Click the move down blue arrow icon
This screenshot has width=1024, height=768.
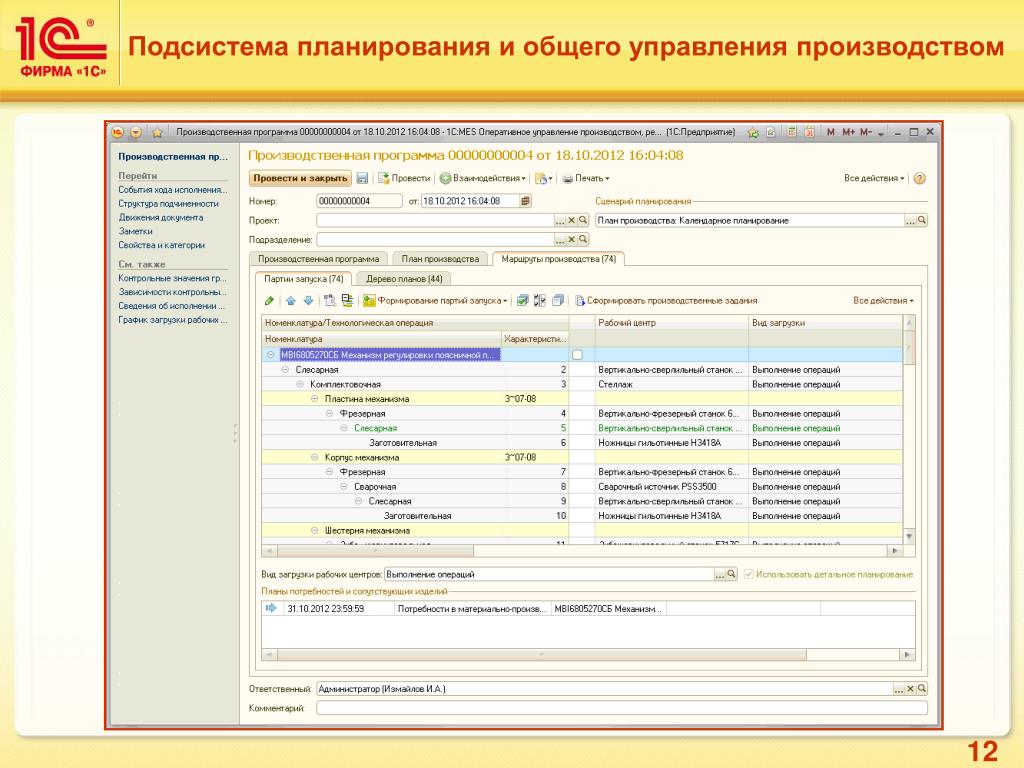click(308, 300)
